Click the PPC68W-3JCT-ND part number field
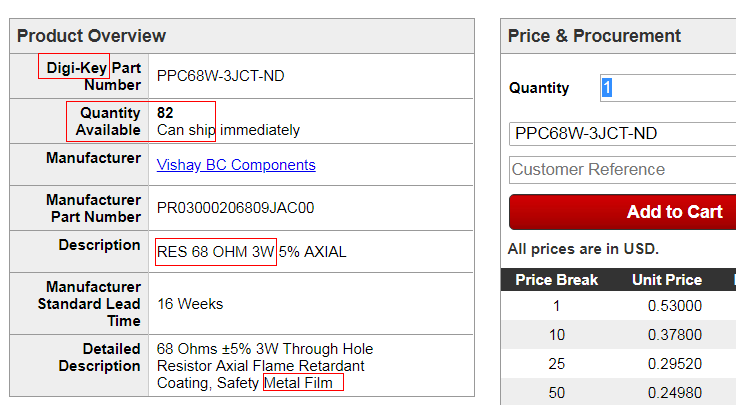Viewport: 736px width, 405px height. coord(622,134)
